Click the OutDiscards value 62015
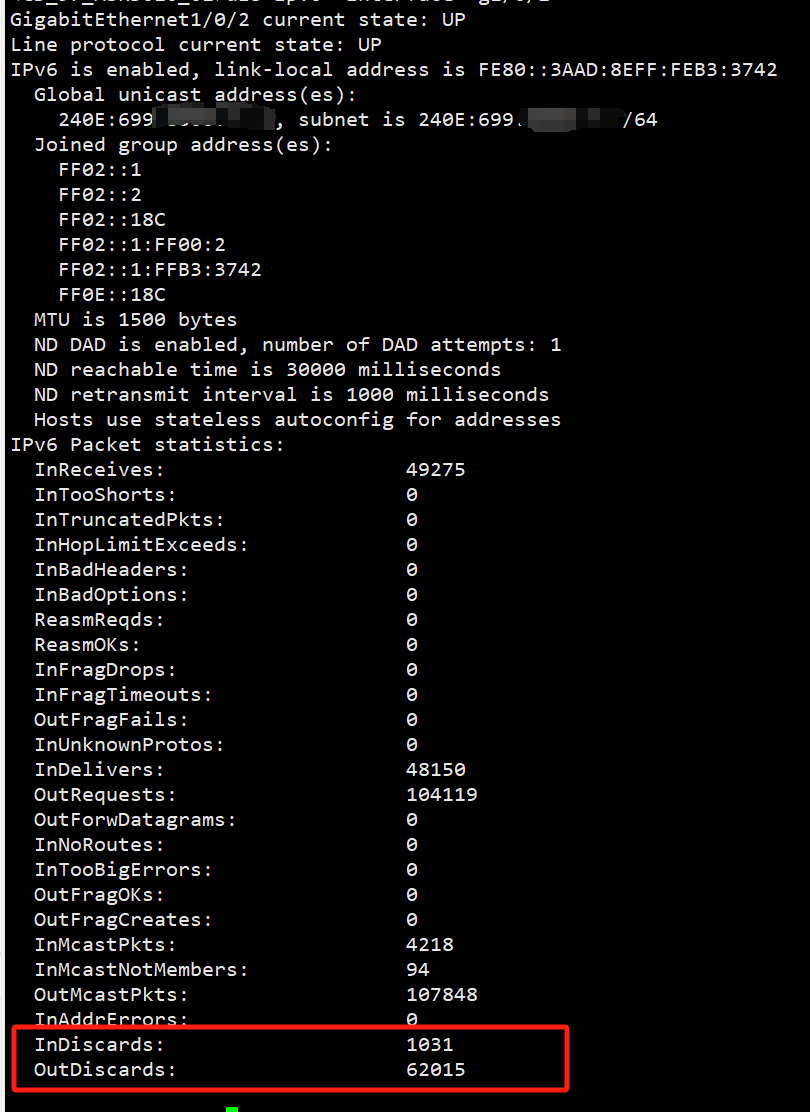810x1112 pixels. tap(435, 1070)
